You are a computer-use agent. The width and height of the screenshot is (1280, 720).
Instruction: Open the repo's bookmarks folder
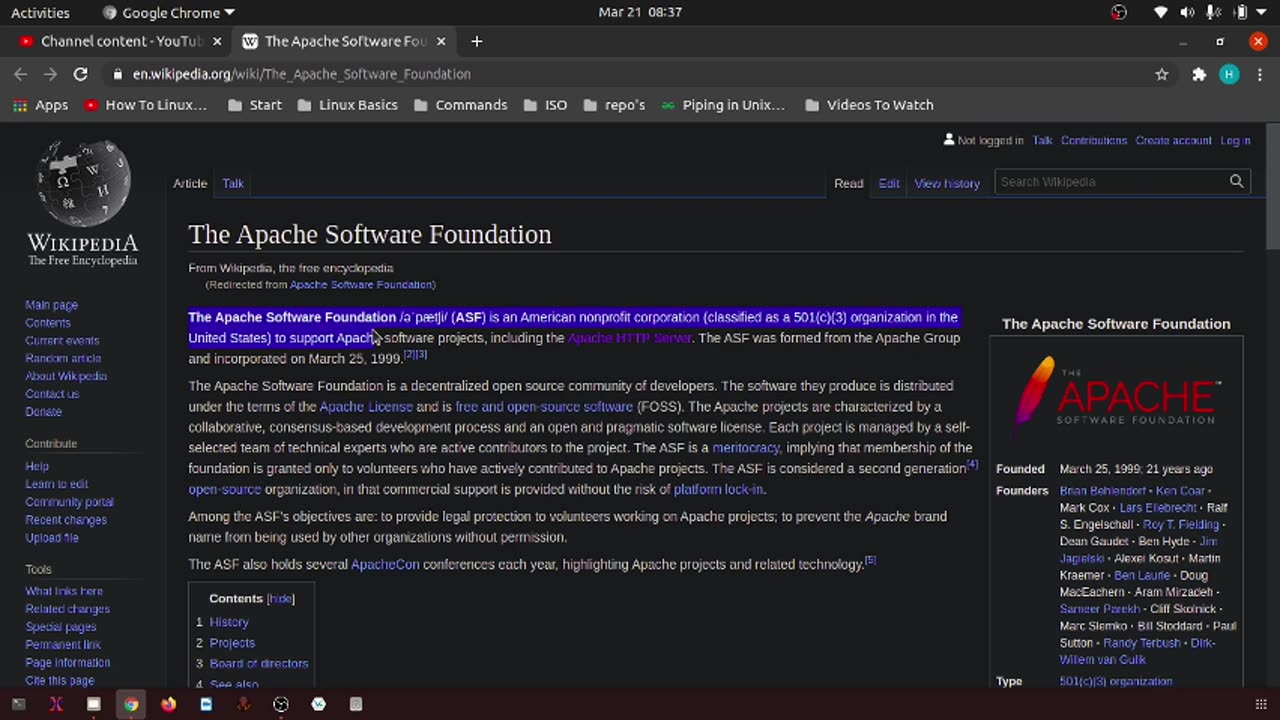pos(613,105)
